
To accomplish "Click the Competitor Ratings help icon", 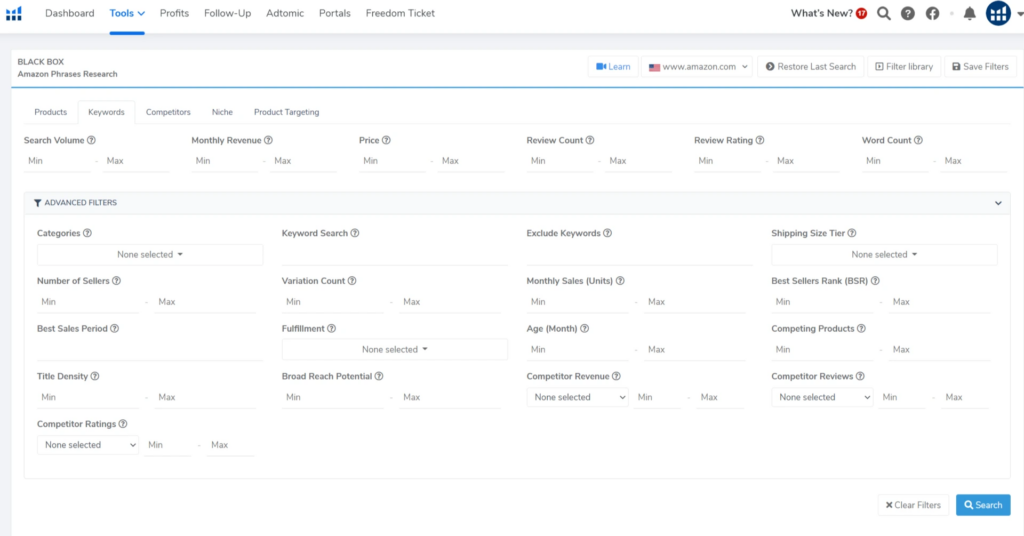I will [x=123, y=424].
